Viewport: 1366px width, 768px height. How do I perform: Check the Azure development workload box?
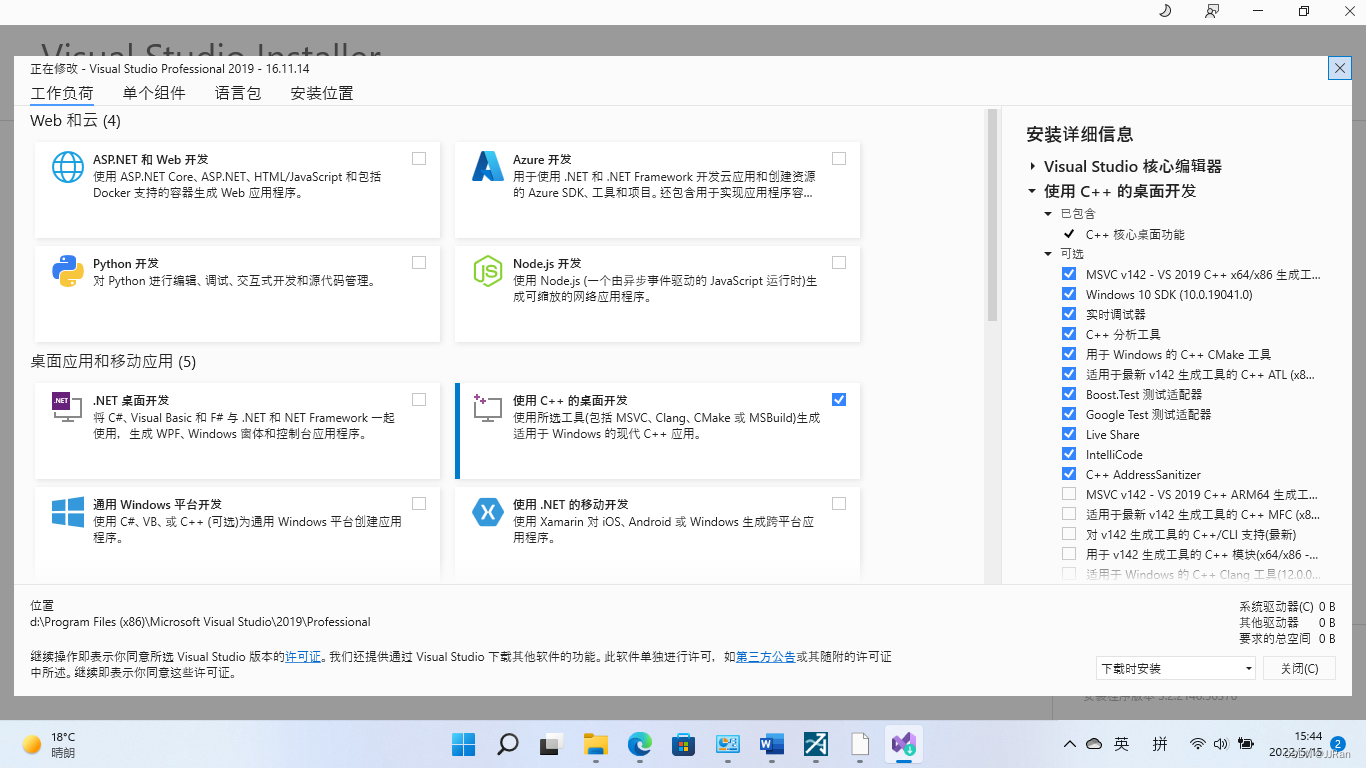(839, 158)
